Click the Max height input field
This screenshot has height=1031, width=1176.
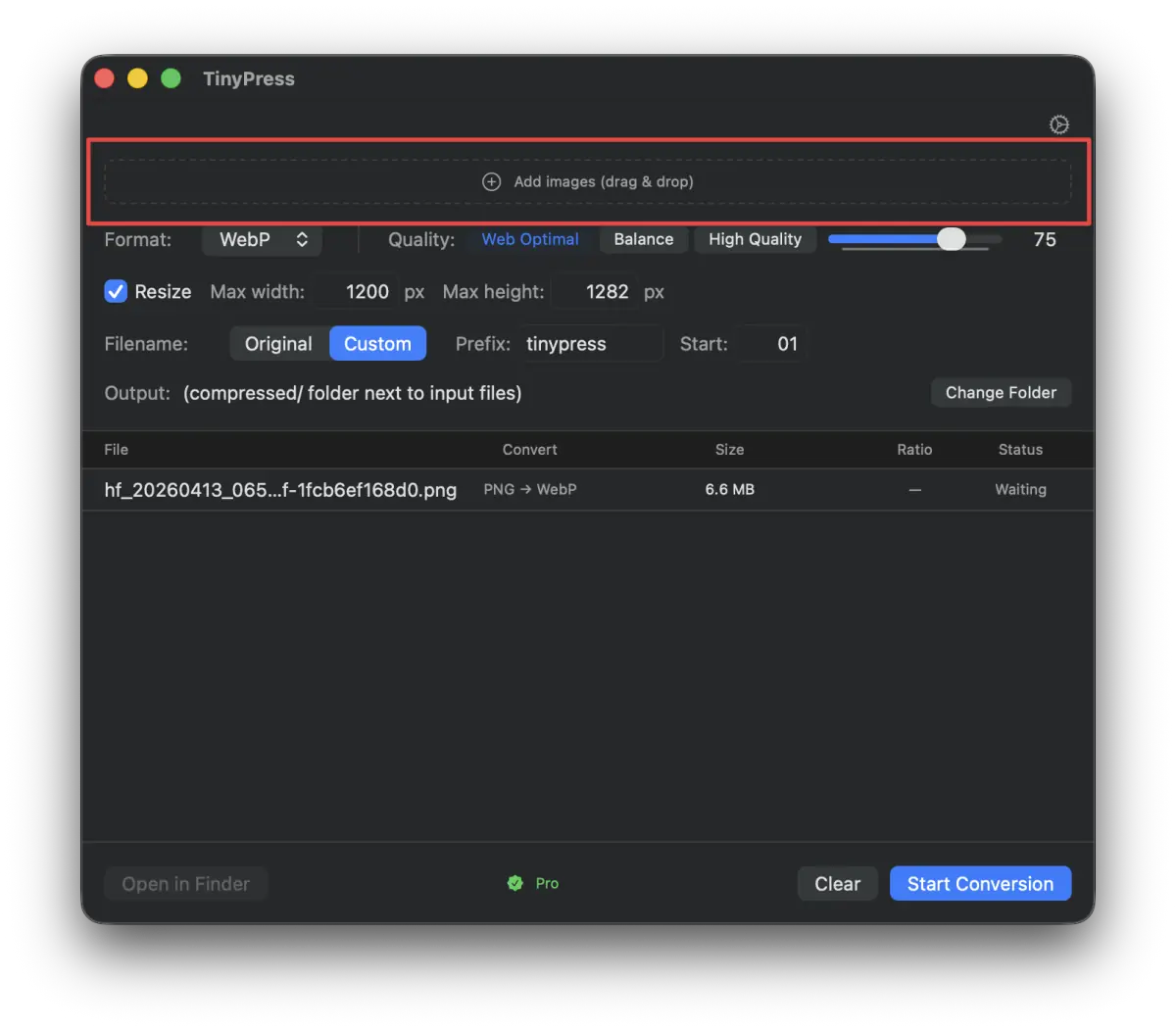point(596,292)
